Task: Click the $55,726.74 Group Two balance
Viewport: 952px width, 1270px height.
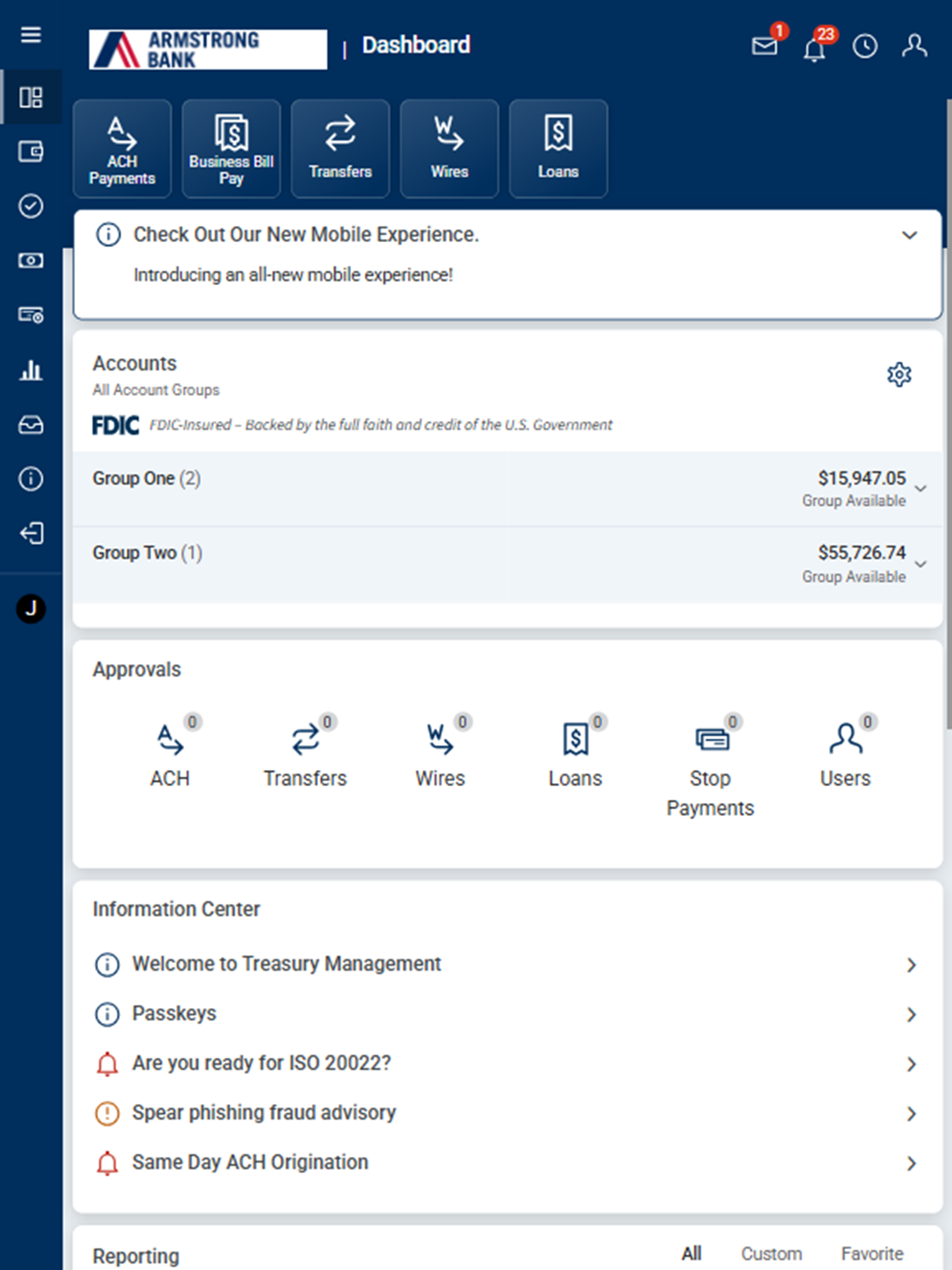Action: pos(862,553)
